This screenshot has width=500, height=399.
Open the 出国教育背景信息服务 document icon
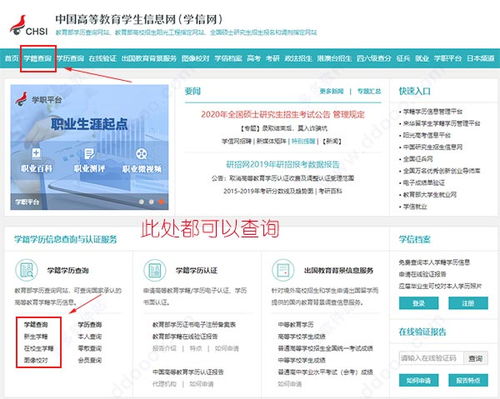tap(283, 270)
